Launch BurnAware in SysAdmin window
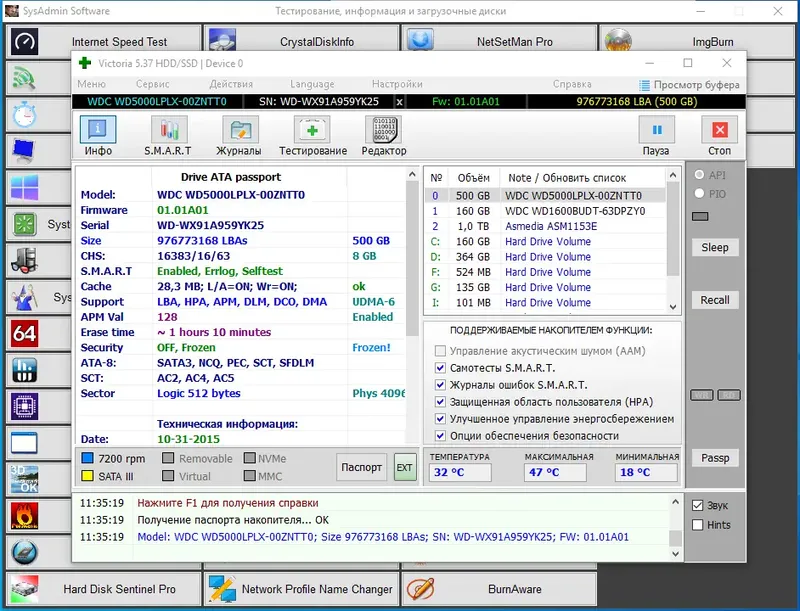 click(499, 589)
